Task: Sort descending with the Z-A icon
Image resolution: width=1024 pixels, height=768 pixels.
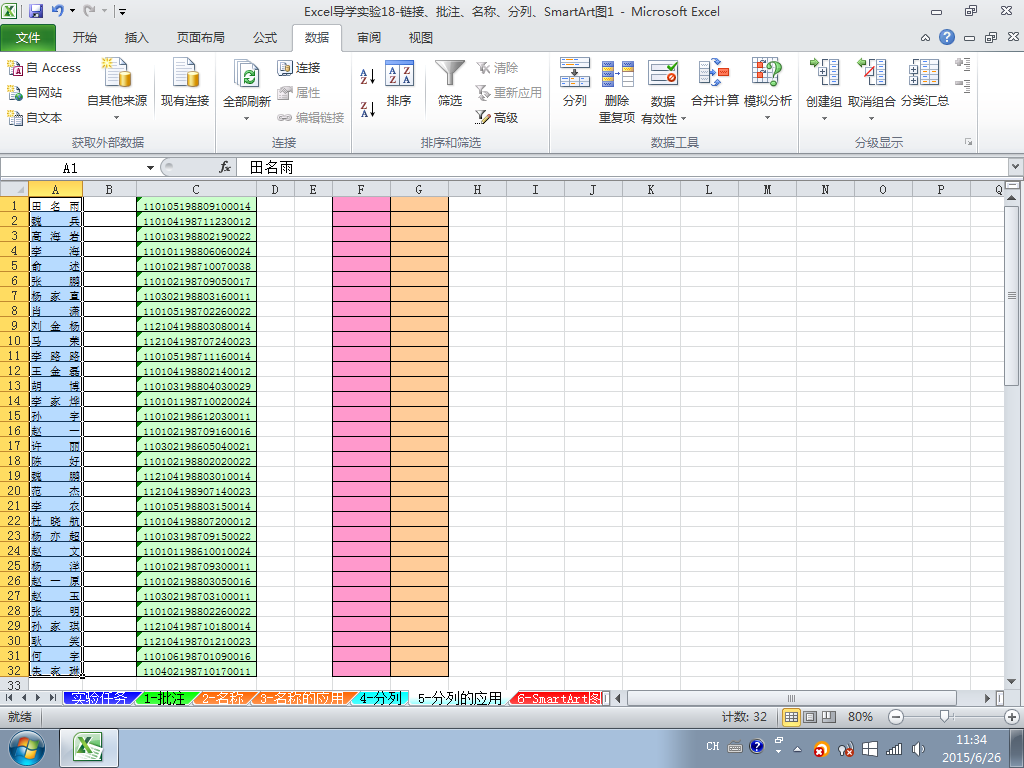Action: click(368, 109)
